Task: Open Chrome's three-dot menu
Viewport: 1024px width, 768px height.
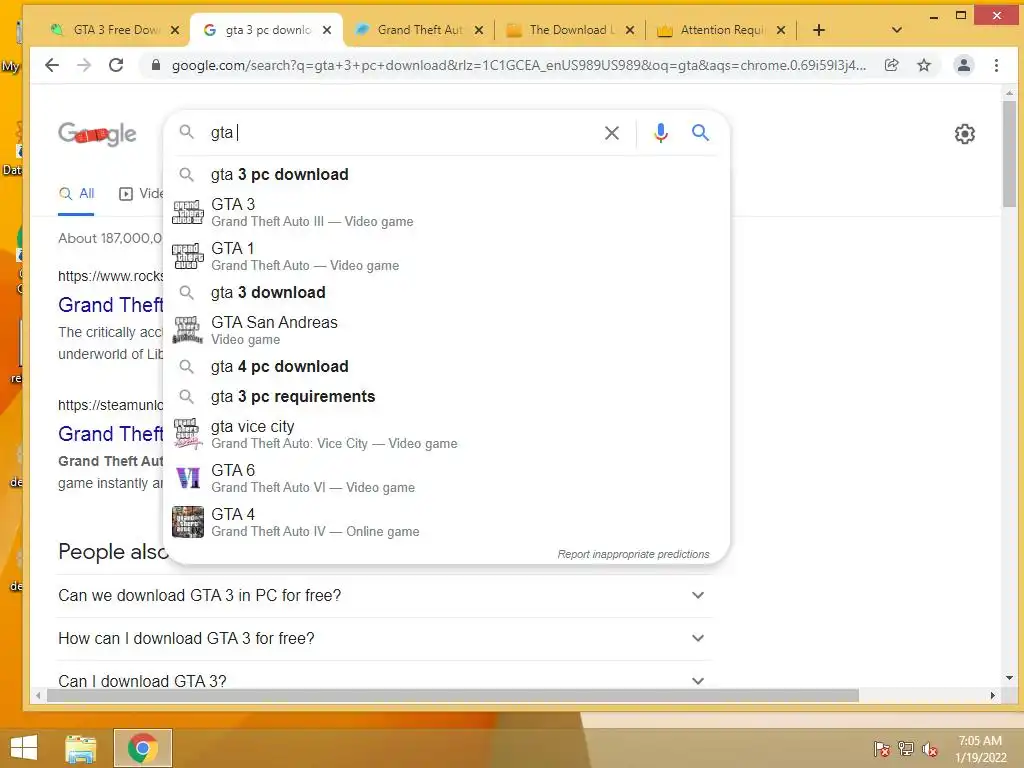Action: coord(996,65)
